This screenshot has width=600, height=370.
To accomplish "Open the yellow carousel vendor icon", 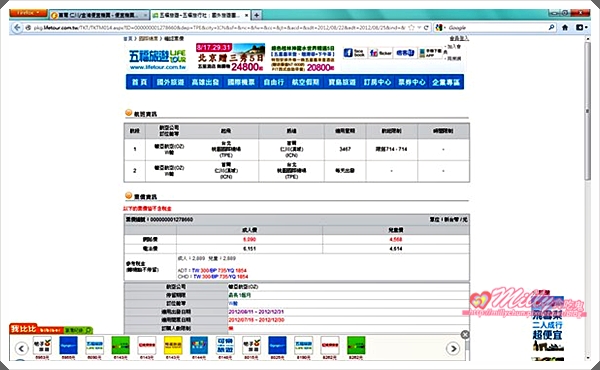I will tap(173, 346).
